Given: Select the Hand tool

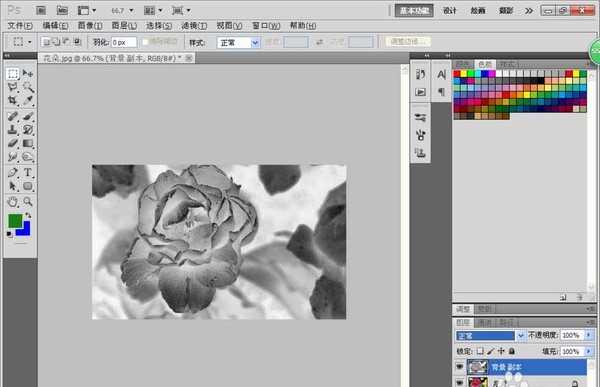Looking at the screenshot, I should point(13,201).
